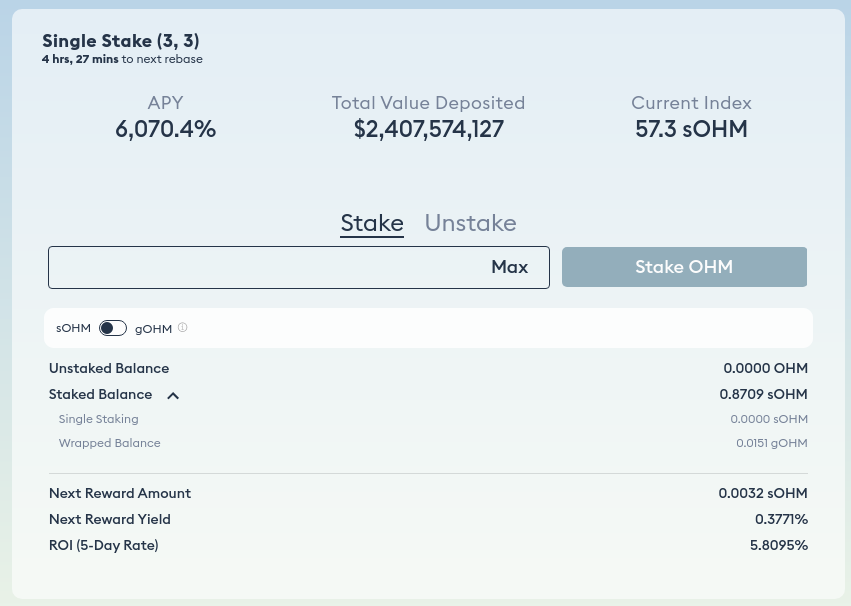This screenshot has width=851, height=606.
Task: Collapse the Staked Balance chevron
Action: point(173,396)
